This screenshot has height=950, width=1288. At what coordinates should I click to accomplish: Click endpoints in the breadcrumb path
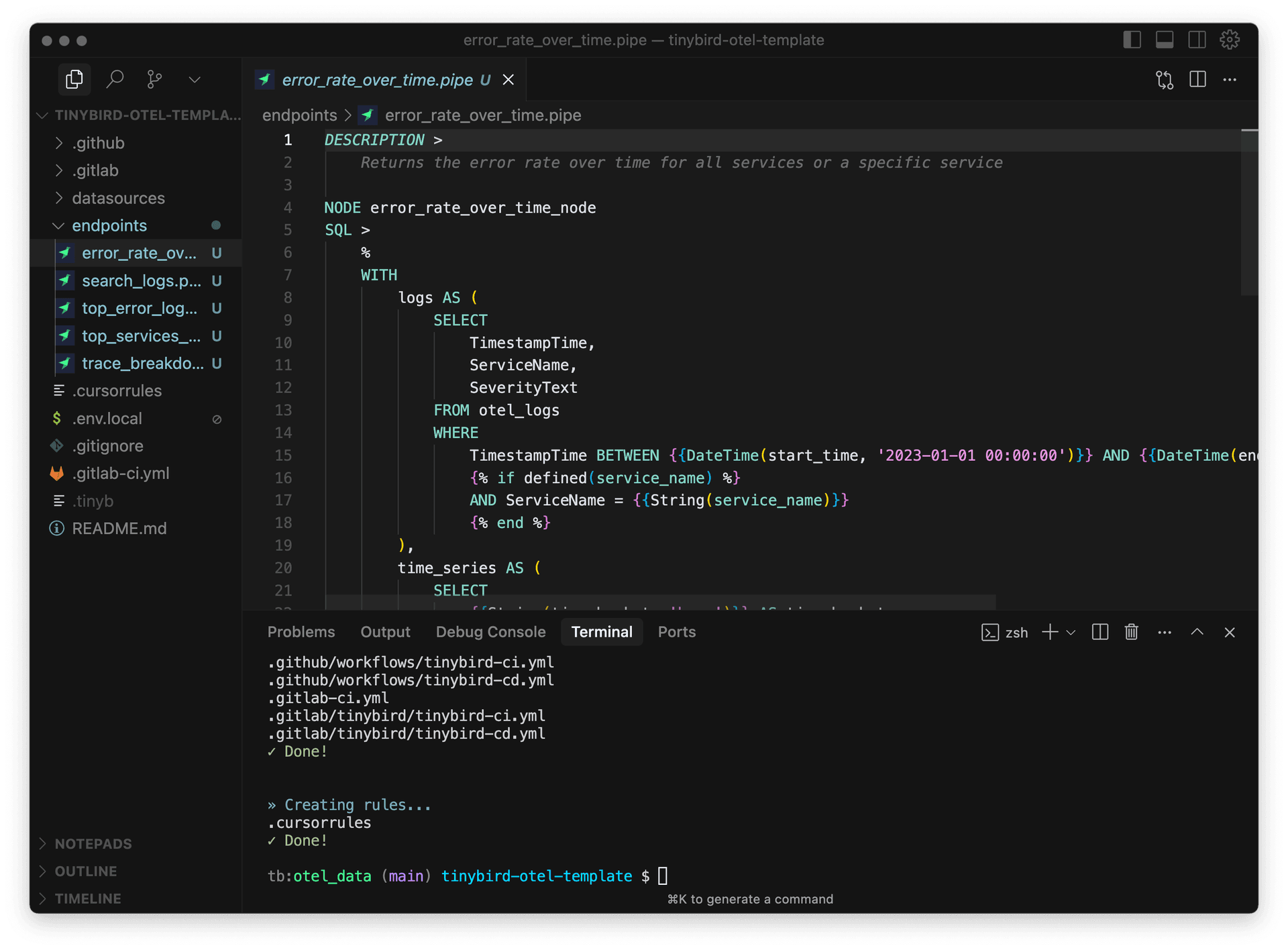coord(299,115)
